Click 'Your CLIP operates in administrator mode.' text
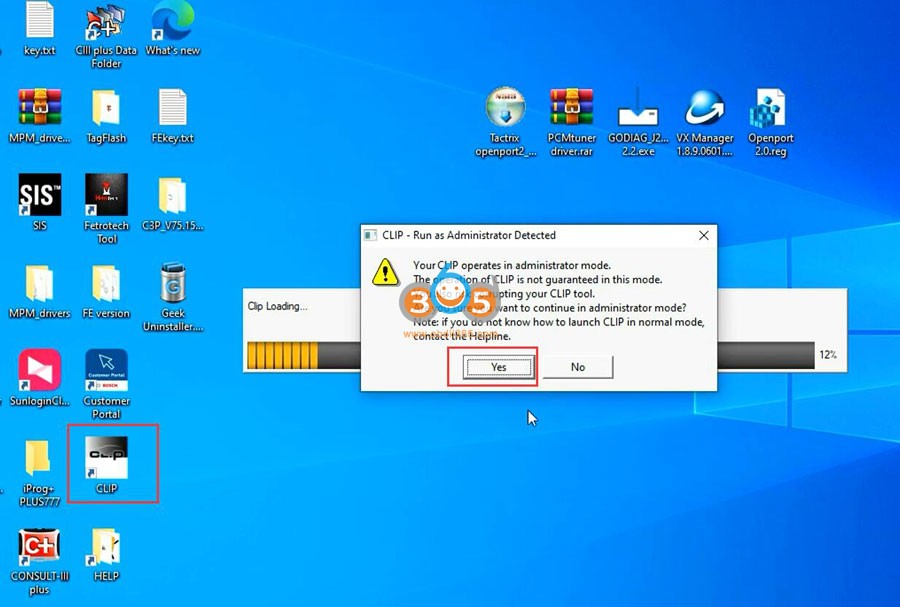 (512, 266)
